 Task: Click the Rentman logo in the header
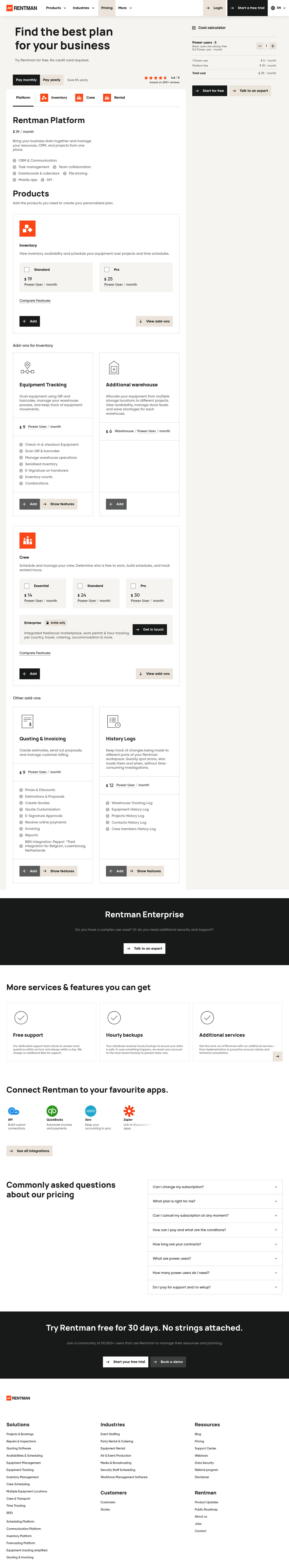[x=22, y=8]
